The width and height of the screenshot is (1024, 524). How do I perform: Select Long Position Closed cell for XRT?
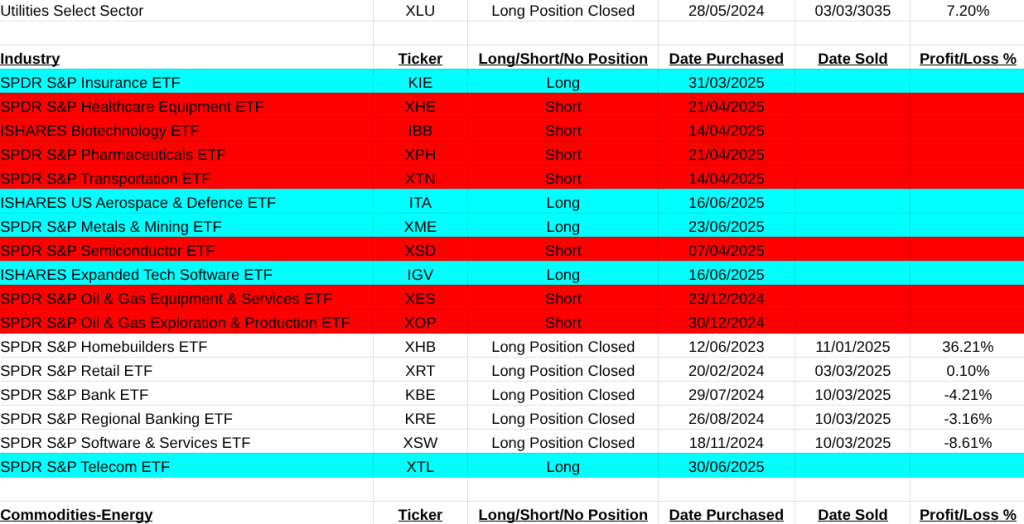[563, 371]
